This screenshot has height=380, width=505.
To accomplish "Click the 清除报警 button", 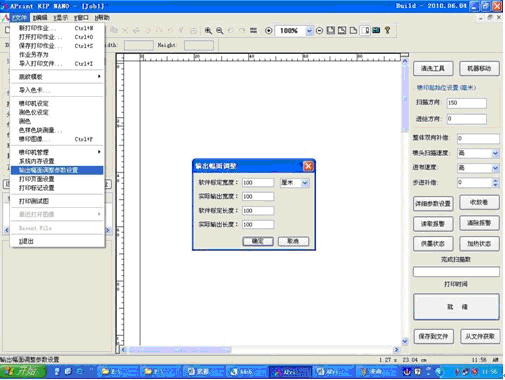I will tap(479, 223).
